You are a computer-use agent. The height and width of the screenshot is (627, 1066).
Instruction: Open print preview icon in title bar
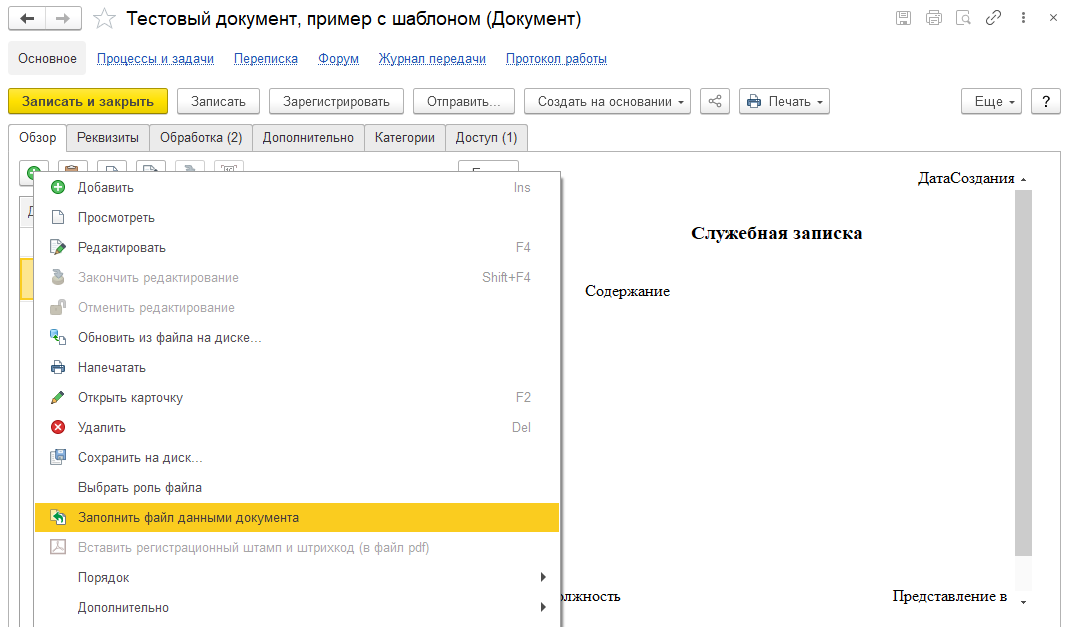[x=963, y=18]
